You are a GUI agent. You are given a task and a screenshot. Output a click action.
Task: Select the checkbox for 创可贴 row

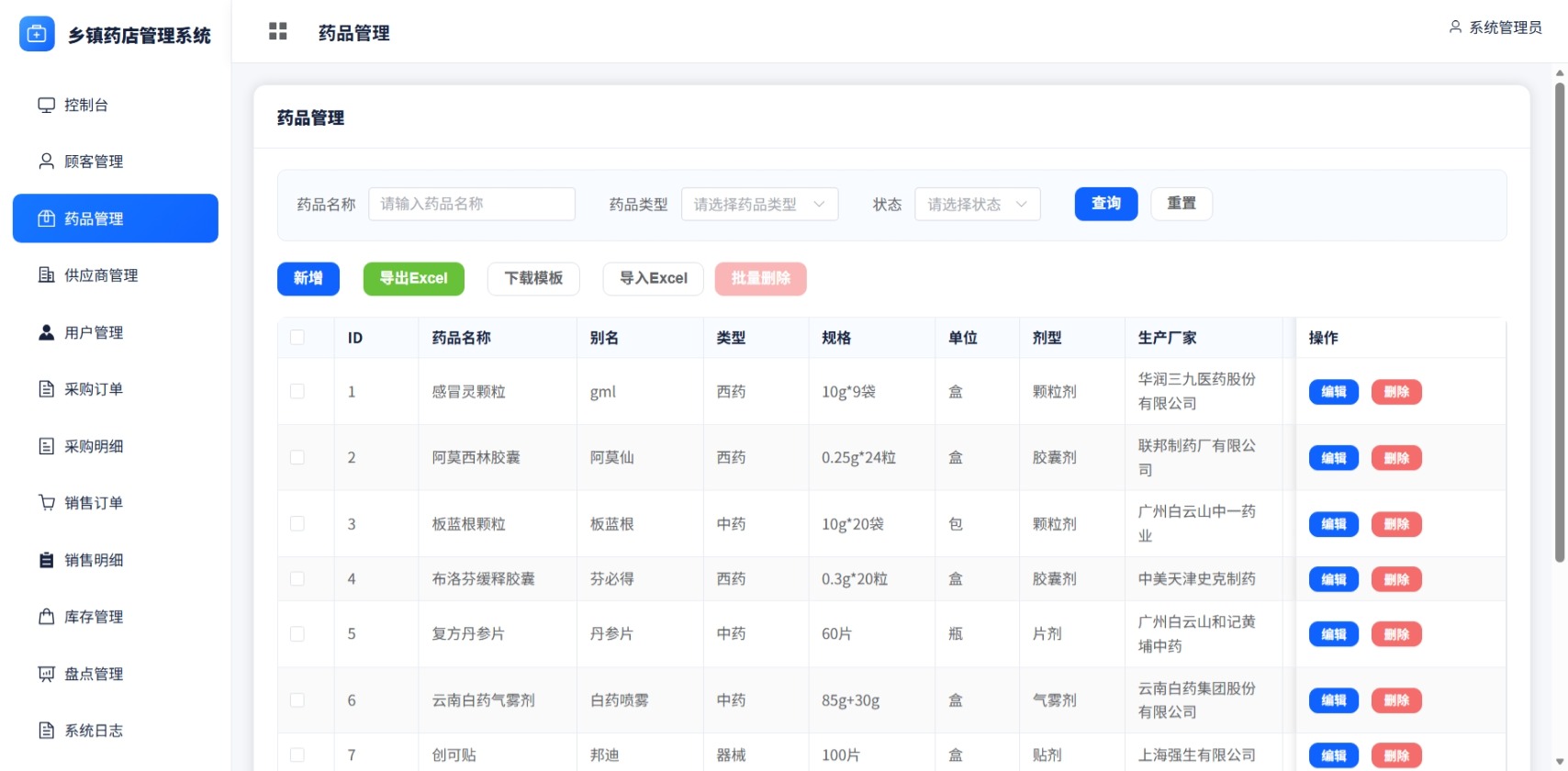click(297, 754)
